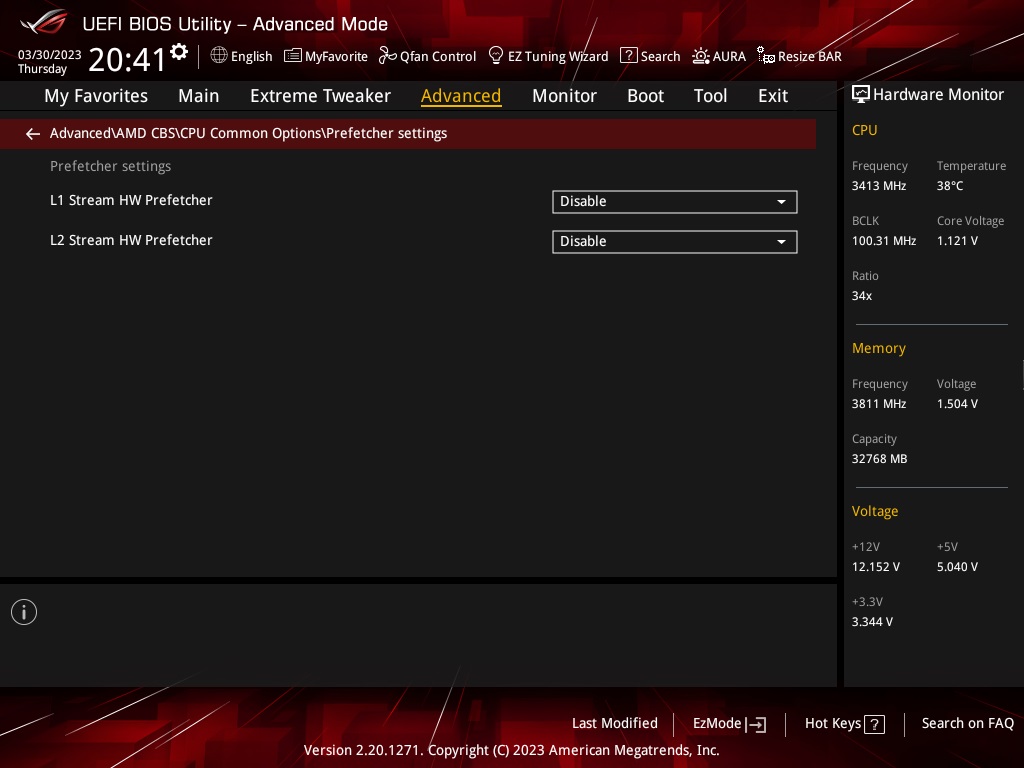Screen dimensions: 1024x768
Task: Click Ratio value 34x
Action: pyautogui.click(x=861, y=296)
